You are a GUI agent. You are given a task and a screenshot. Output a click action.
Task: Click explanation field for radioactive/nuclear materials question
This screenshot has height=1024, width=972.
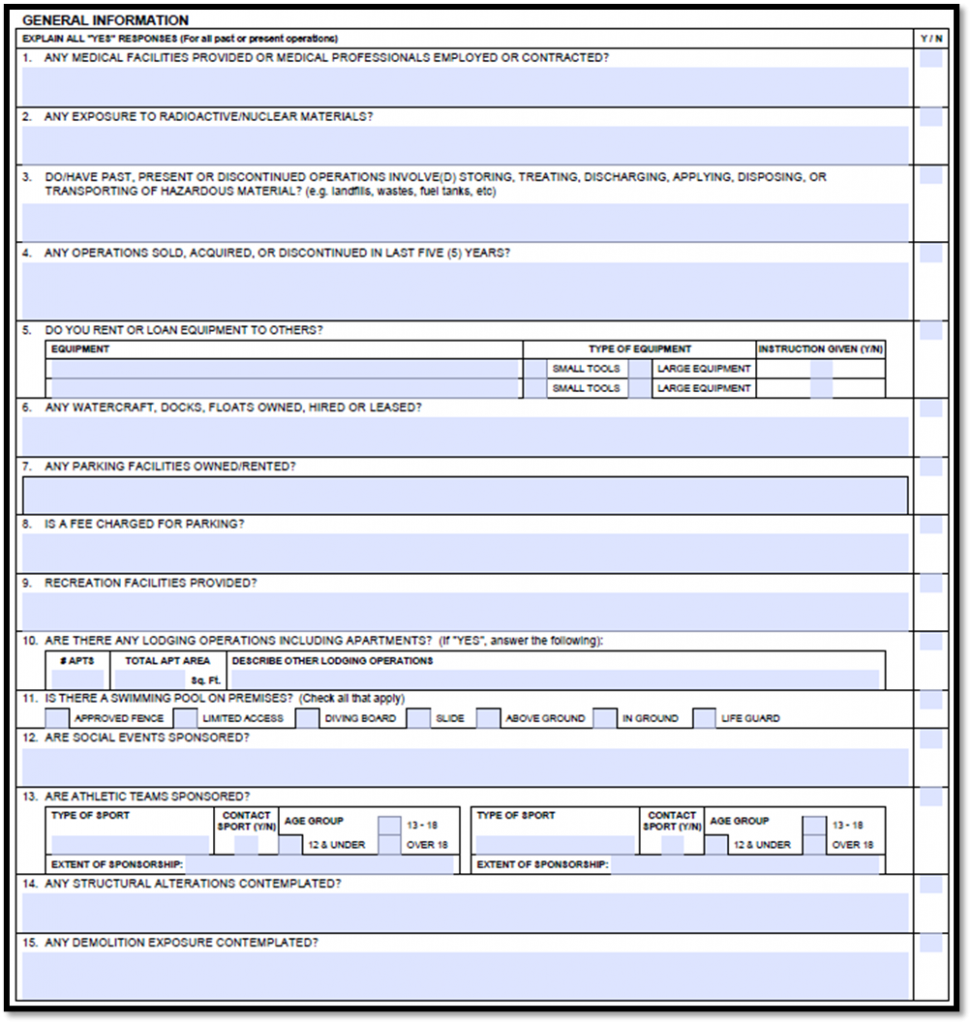click(x=465, y=145)
